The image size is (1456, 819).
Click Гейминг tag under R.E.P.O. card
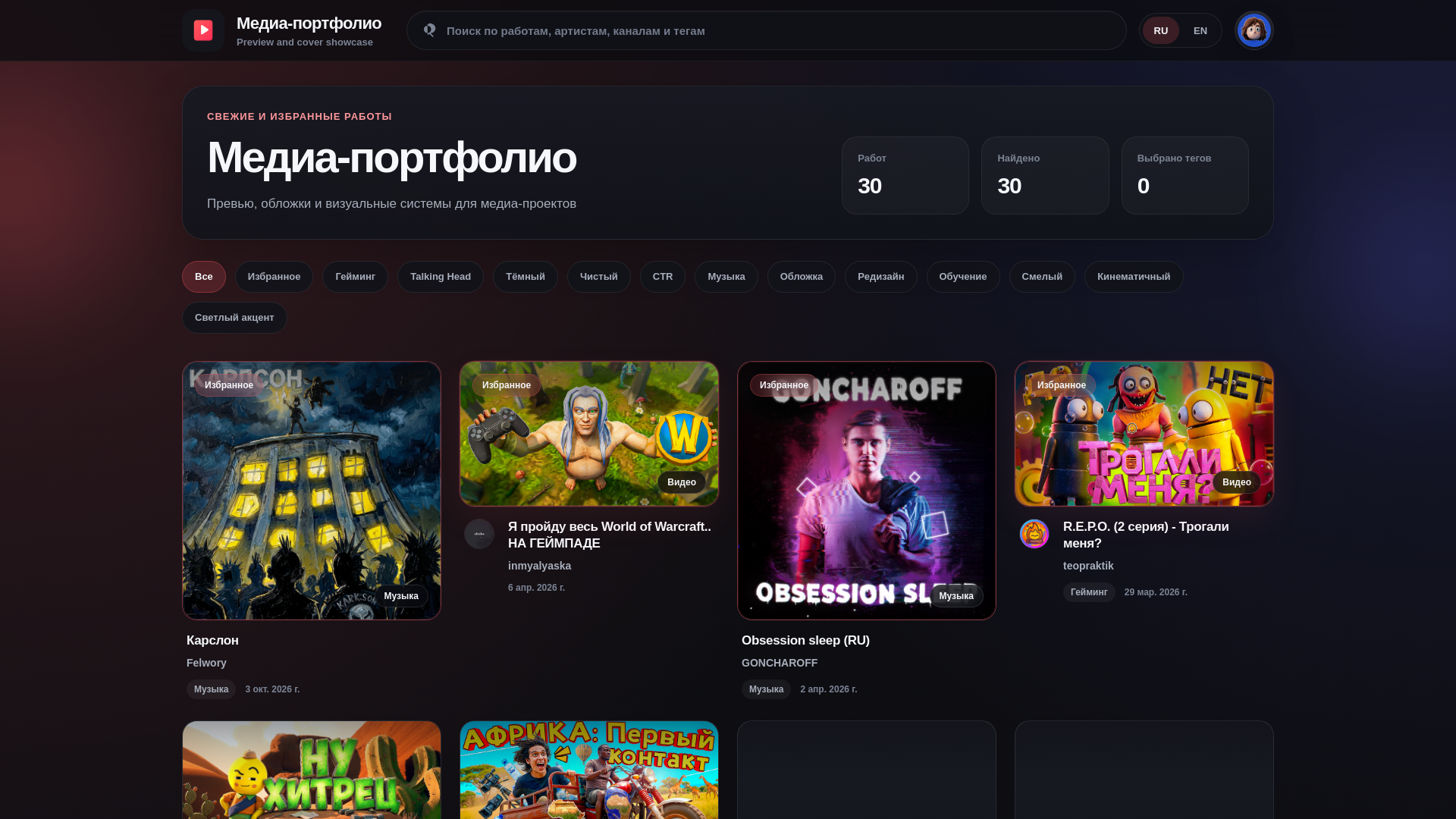click(x=1089, y=592)
